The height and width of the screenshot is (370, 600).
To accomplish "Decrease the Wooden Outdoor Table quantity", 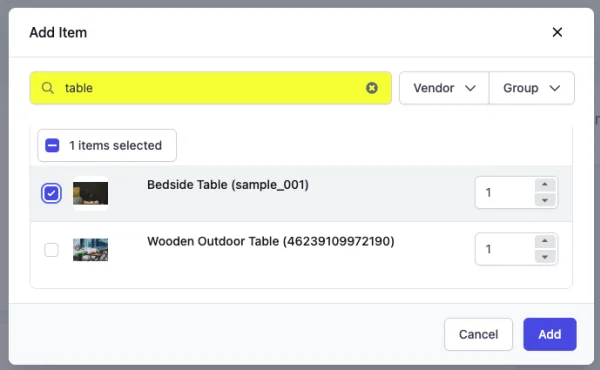I will coord(545,257).
